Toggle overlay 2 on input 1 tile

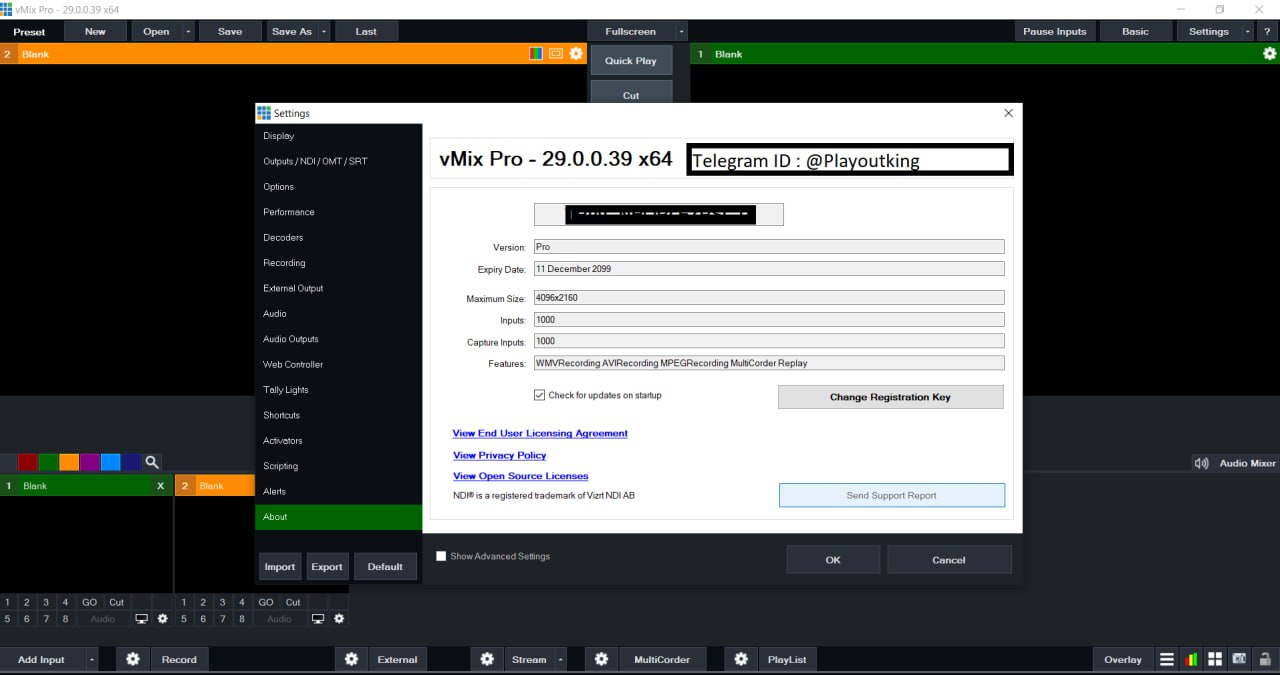(x=26, y=602)
